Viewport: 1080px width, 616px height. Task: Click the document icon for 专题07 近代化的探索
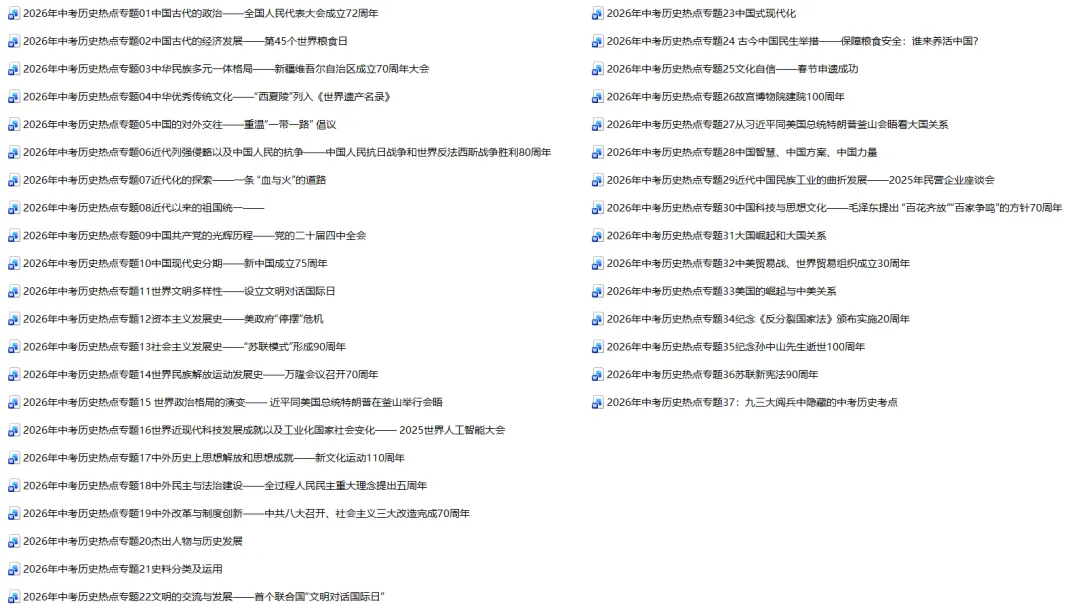point(14,181)
